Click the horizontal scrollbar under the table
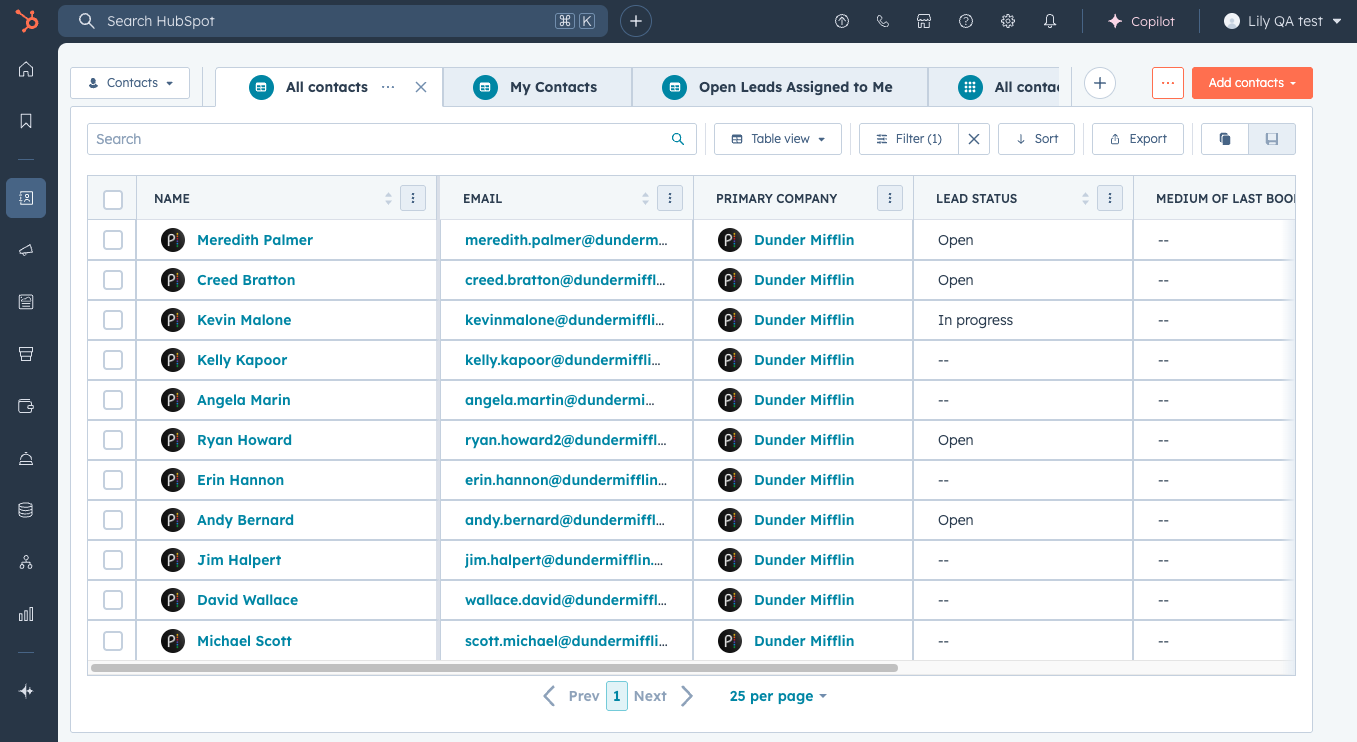1357x742 pixels. point(494,667)
